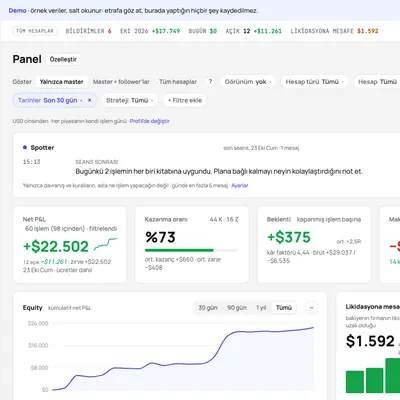Switch Equity chart to 90 gün
400x400 pixels.
click(237, 308)
